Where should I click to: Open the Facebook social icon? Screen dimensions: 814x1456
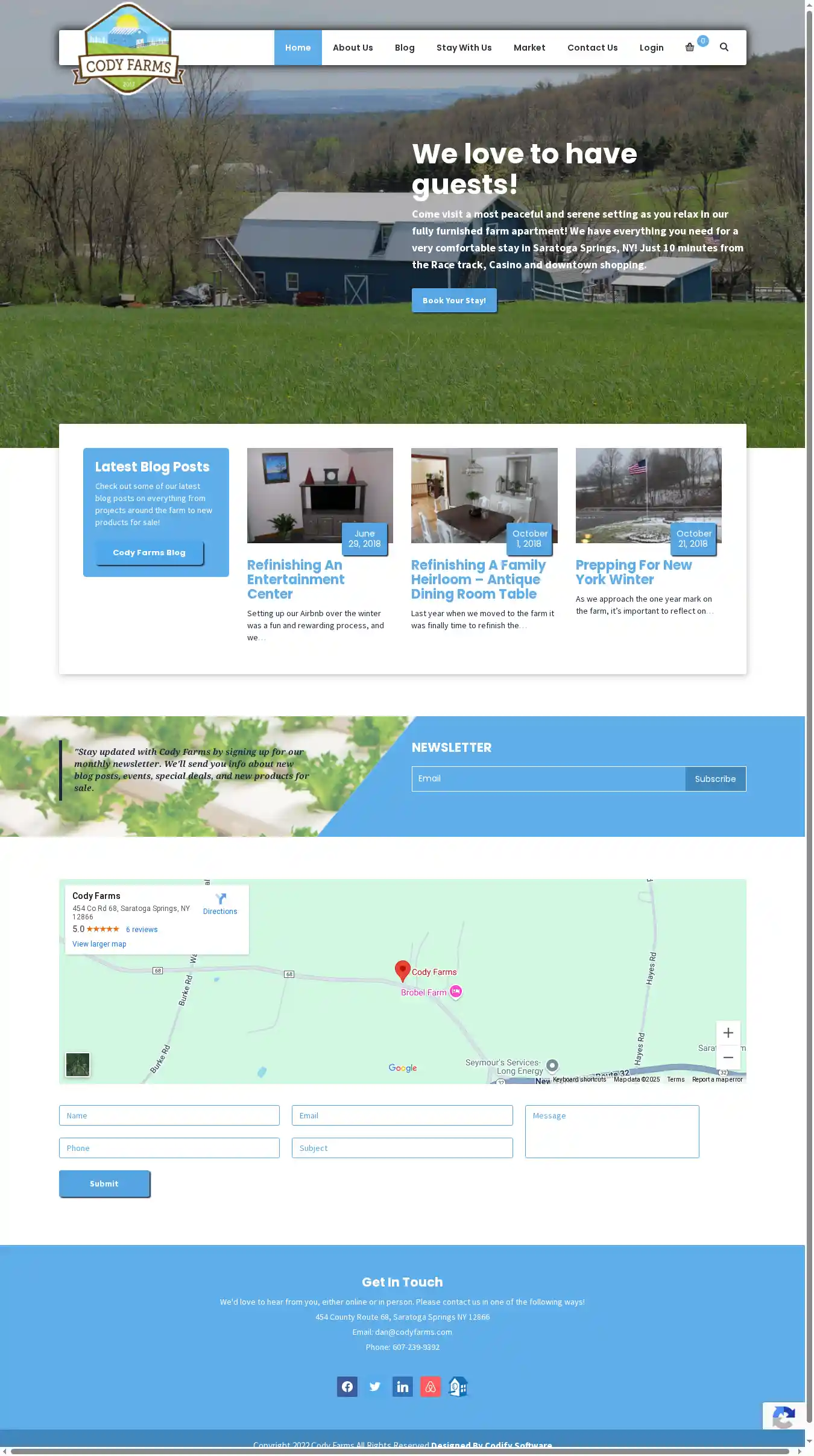pyautogui.click(x=347, y=1387)
